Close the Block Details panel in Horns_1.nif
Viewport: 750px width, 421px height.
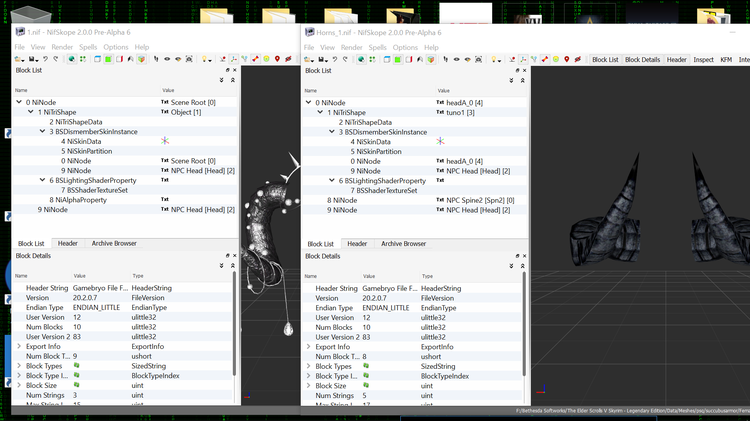click(524, 256)
